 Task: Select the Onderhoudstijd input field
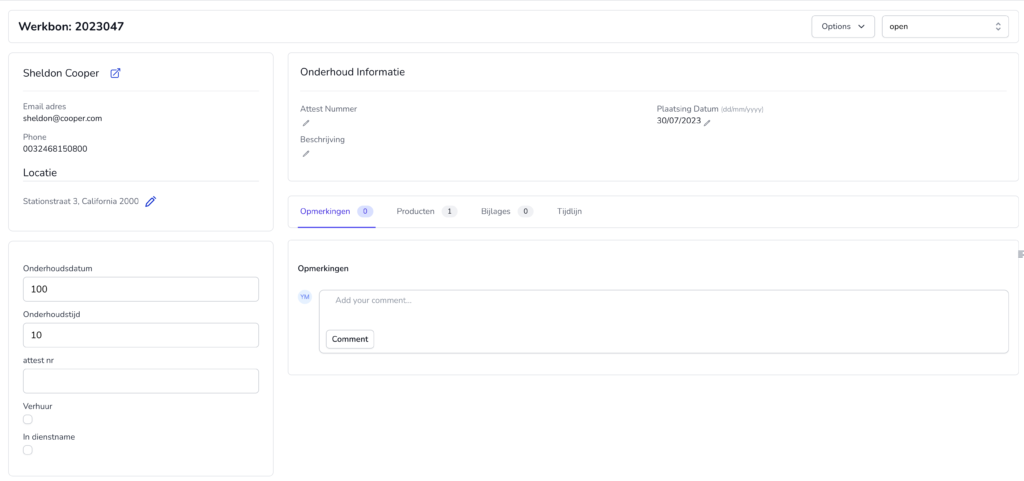[x=140, y=335]
